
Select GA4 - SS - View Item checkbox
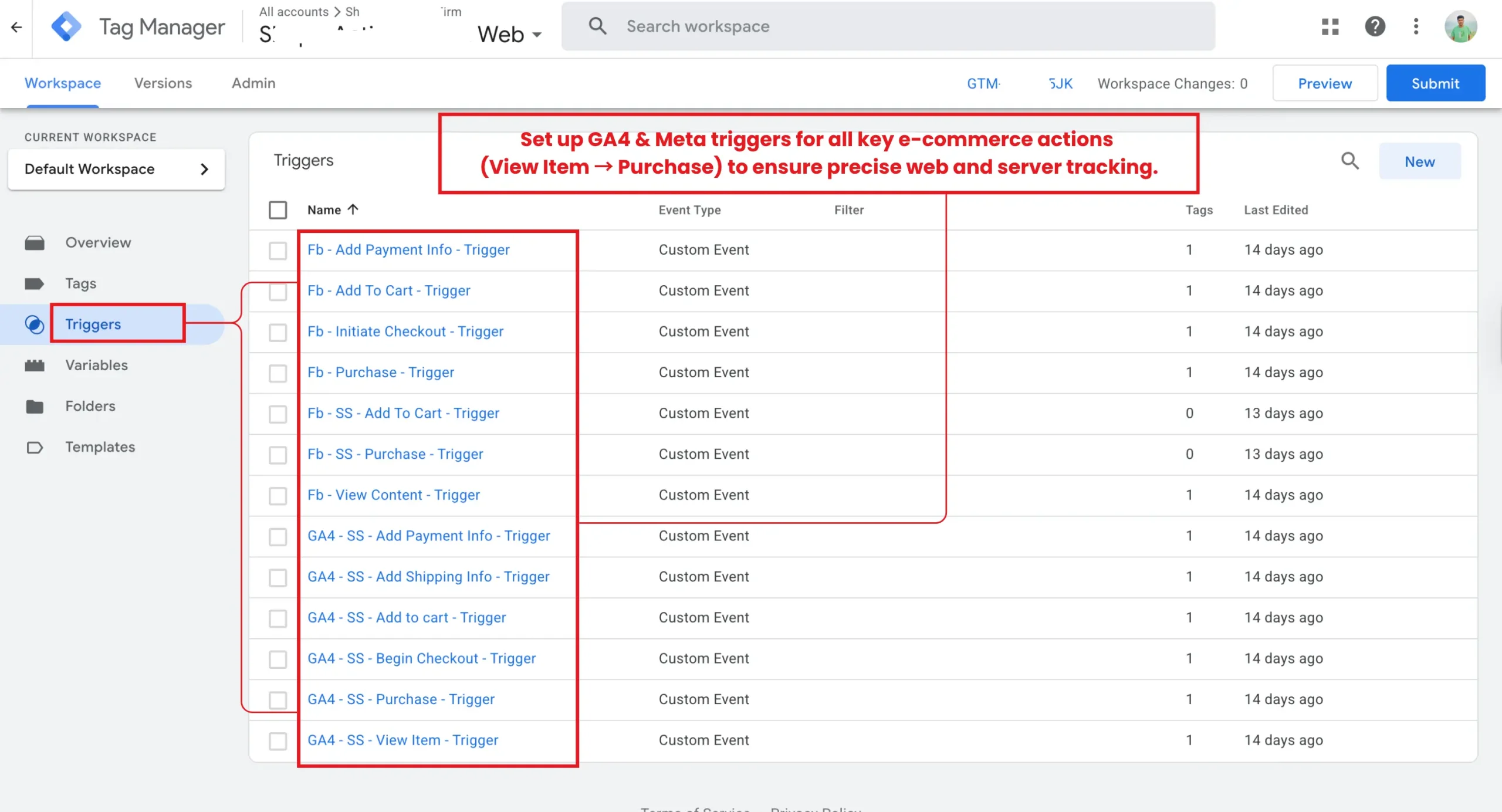pos(278,740)
